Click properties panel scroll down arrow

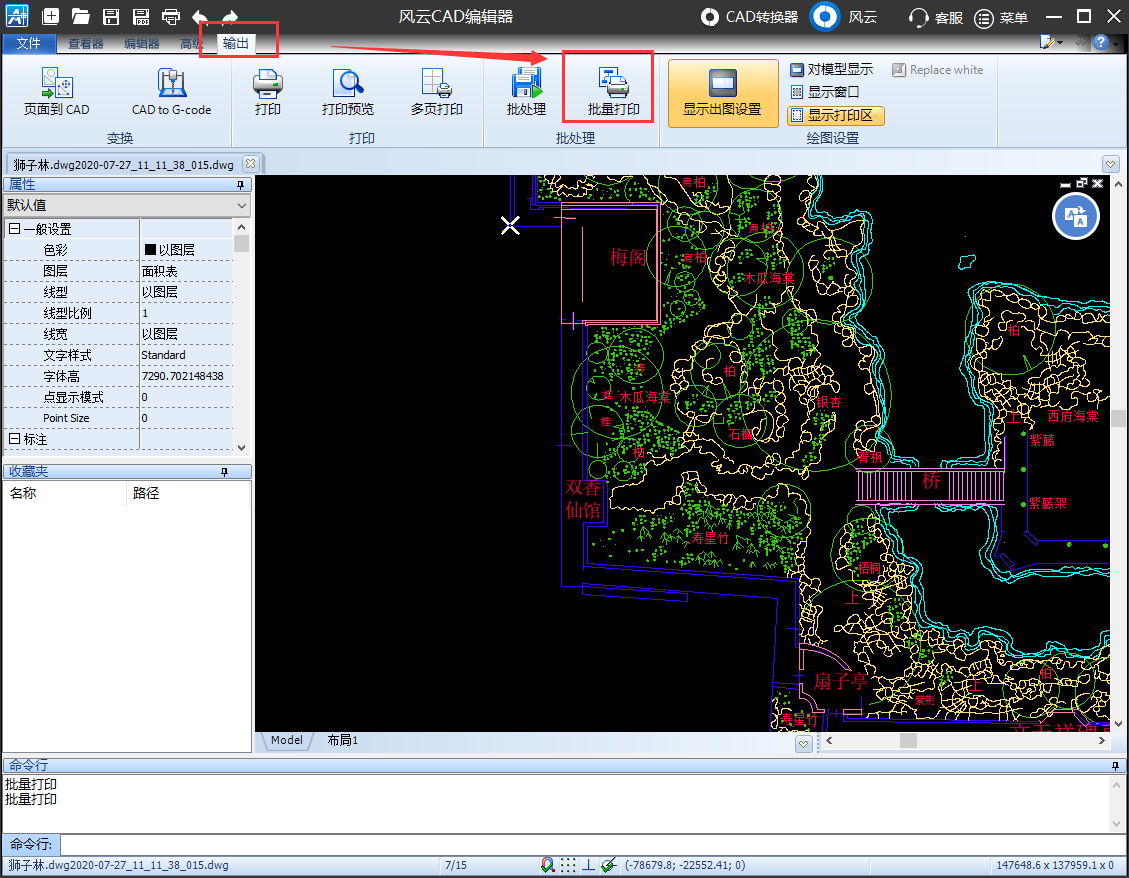click(x=242, y=447)
